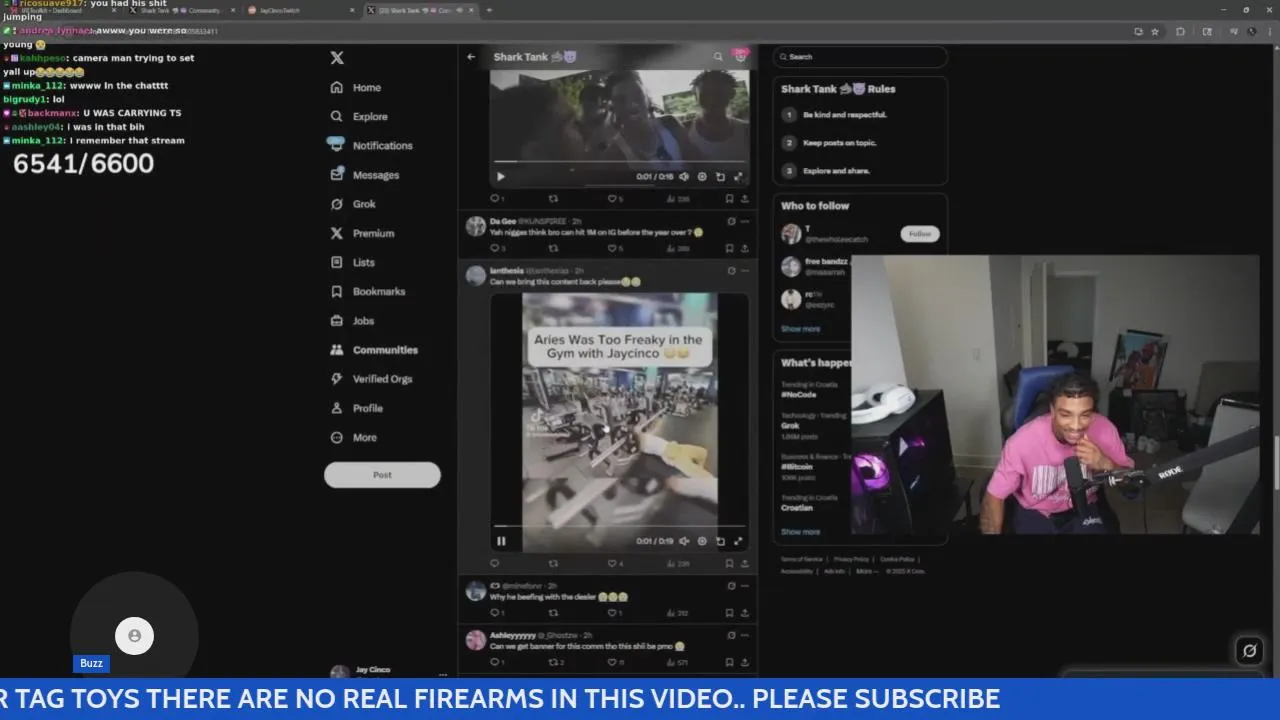Open more options on 'beefing with dealer' post
1280x720 pixels.
[x=745, y=586]
